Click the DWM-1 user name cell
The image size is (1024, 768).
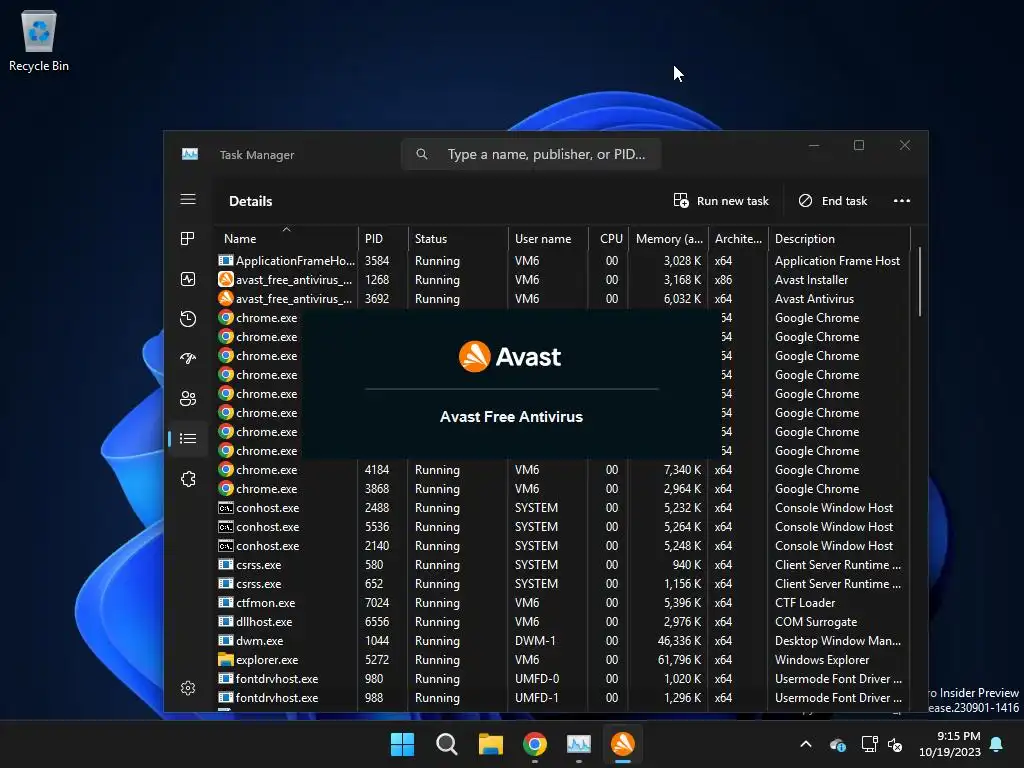coord(535,641)
